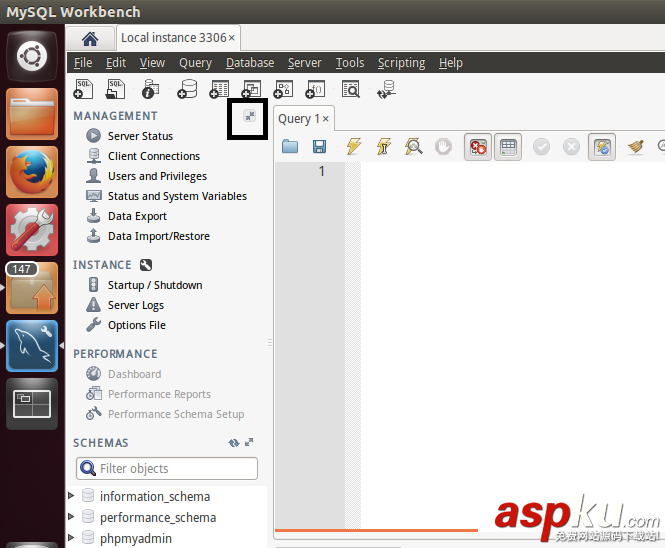Save the script with floppy icon
The height and width of the screenshot is (548, 665).
(x=319, y=146)
